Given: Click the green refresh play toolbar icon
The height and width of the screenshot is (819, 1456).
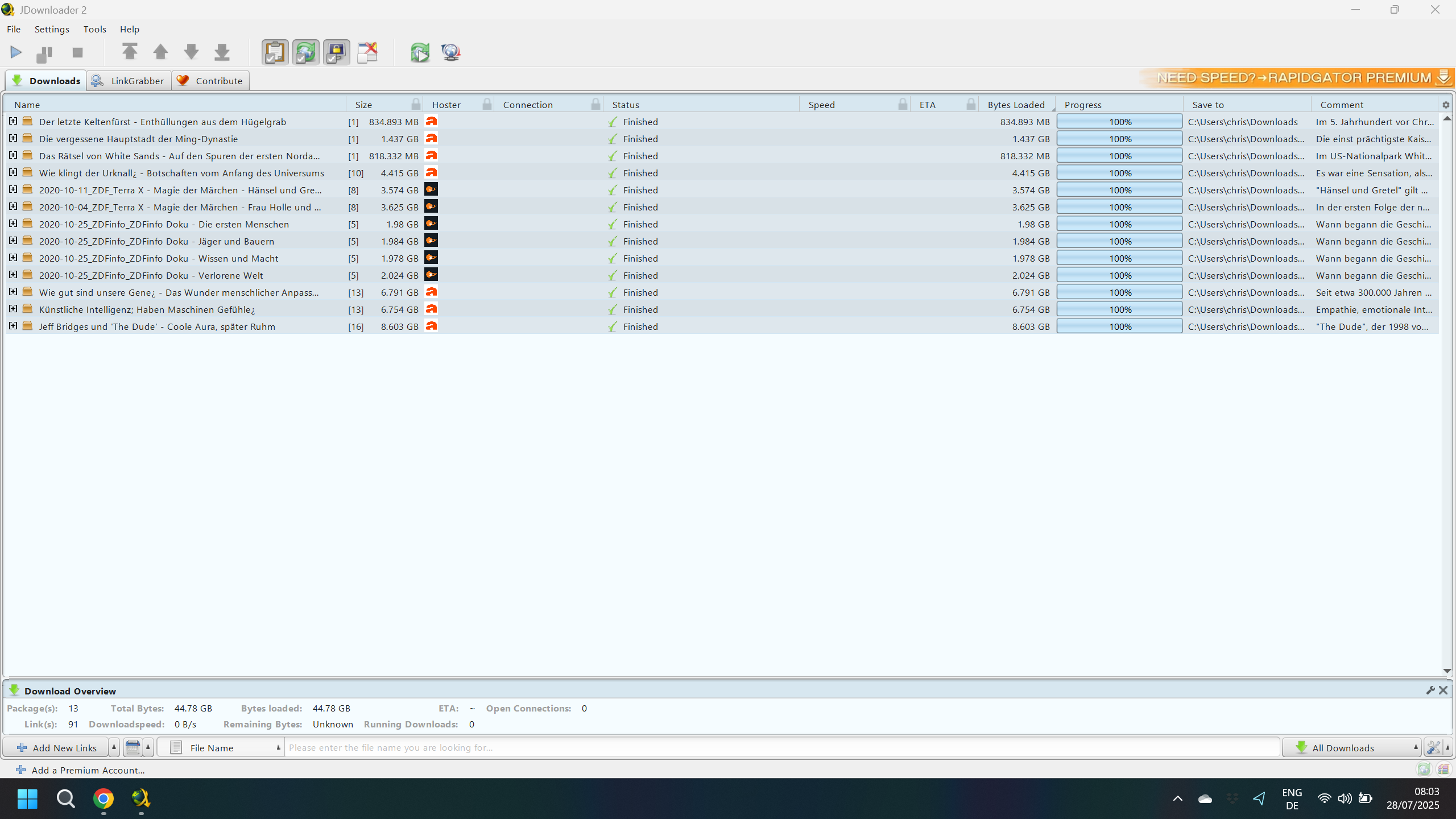Looking at the screenshot, I should [x=420, y=52].
